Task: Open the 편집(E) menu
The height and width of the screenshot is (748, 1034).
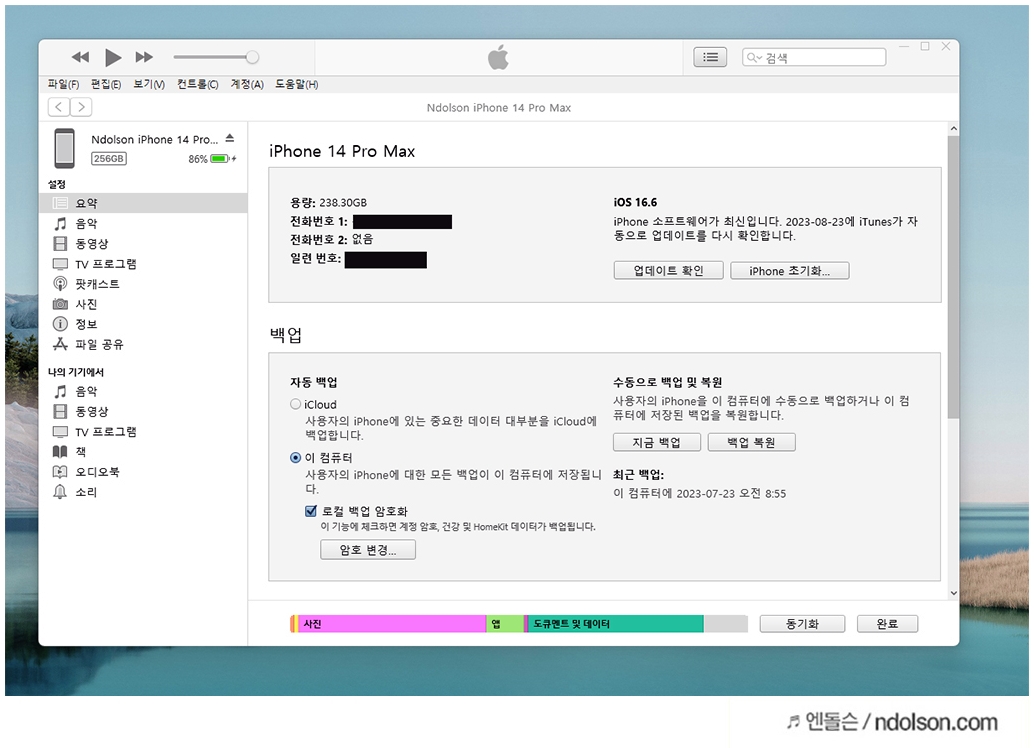Action: [106, 84]
